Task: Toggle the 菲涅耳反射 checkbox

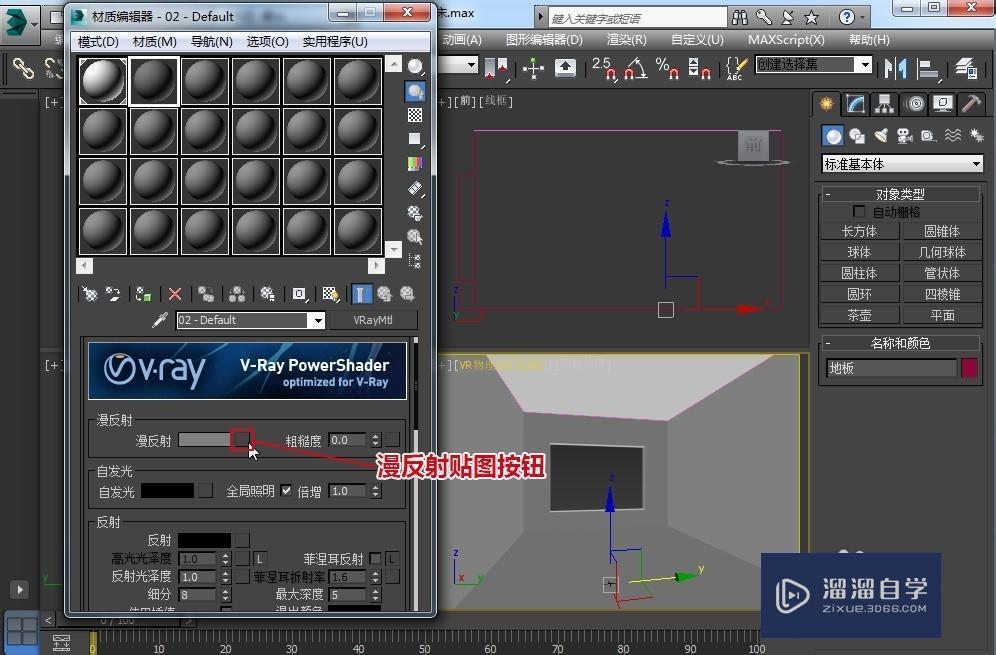Action: (x=375, y=558)
